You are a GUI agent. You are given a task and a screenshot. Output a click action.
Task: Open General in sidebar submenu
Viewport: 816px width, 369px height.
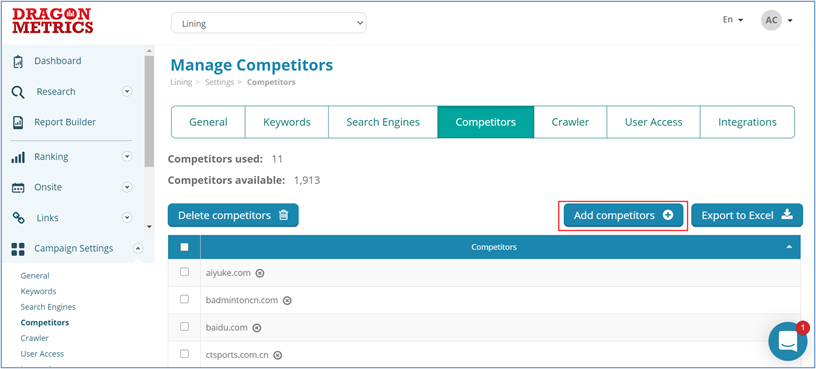35,276
